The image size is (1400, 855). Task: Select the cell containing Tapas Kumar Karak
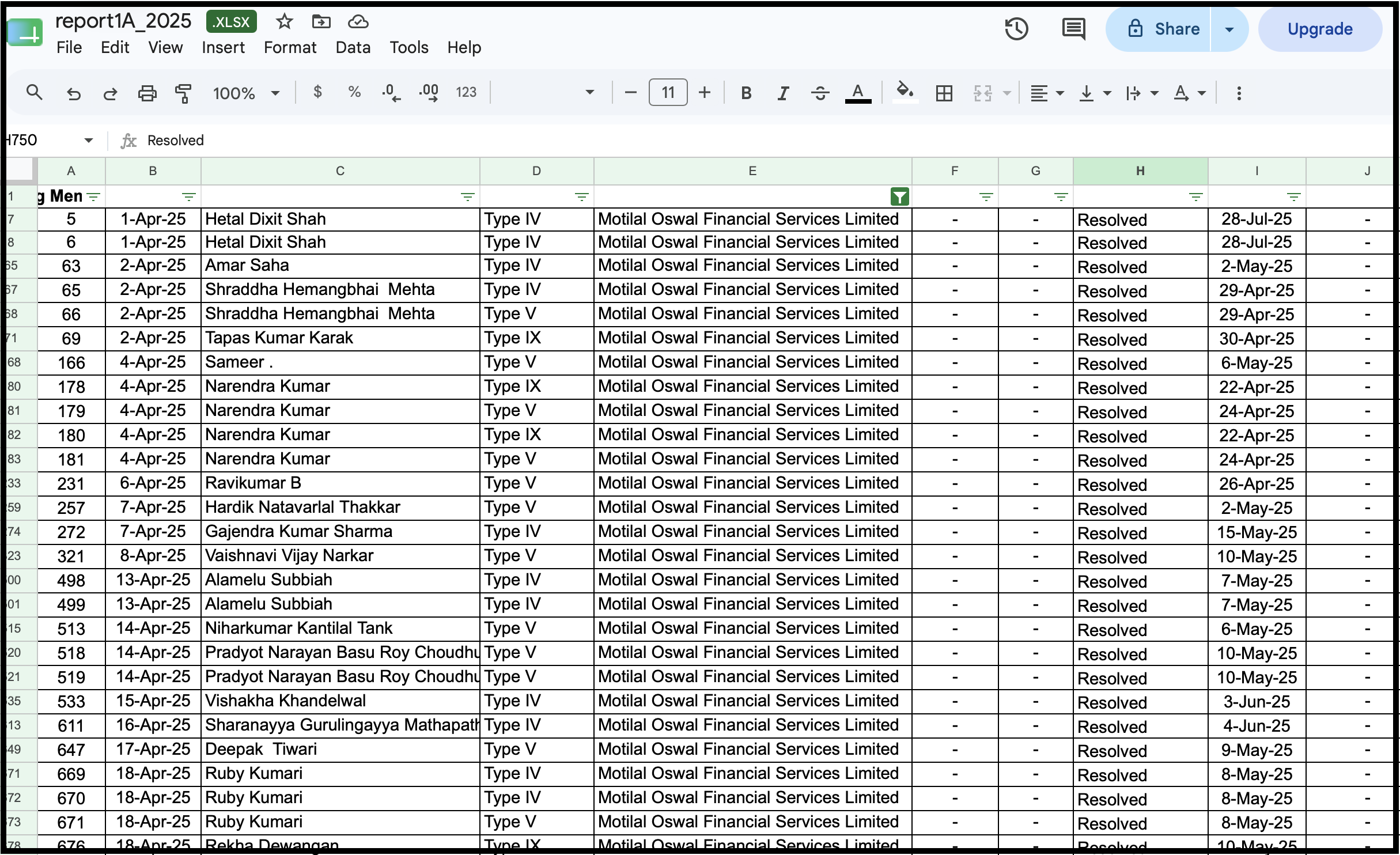click(340, 338)
